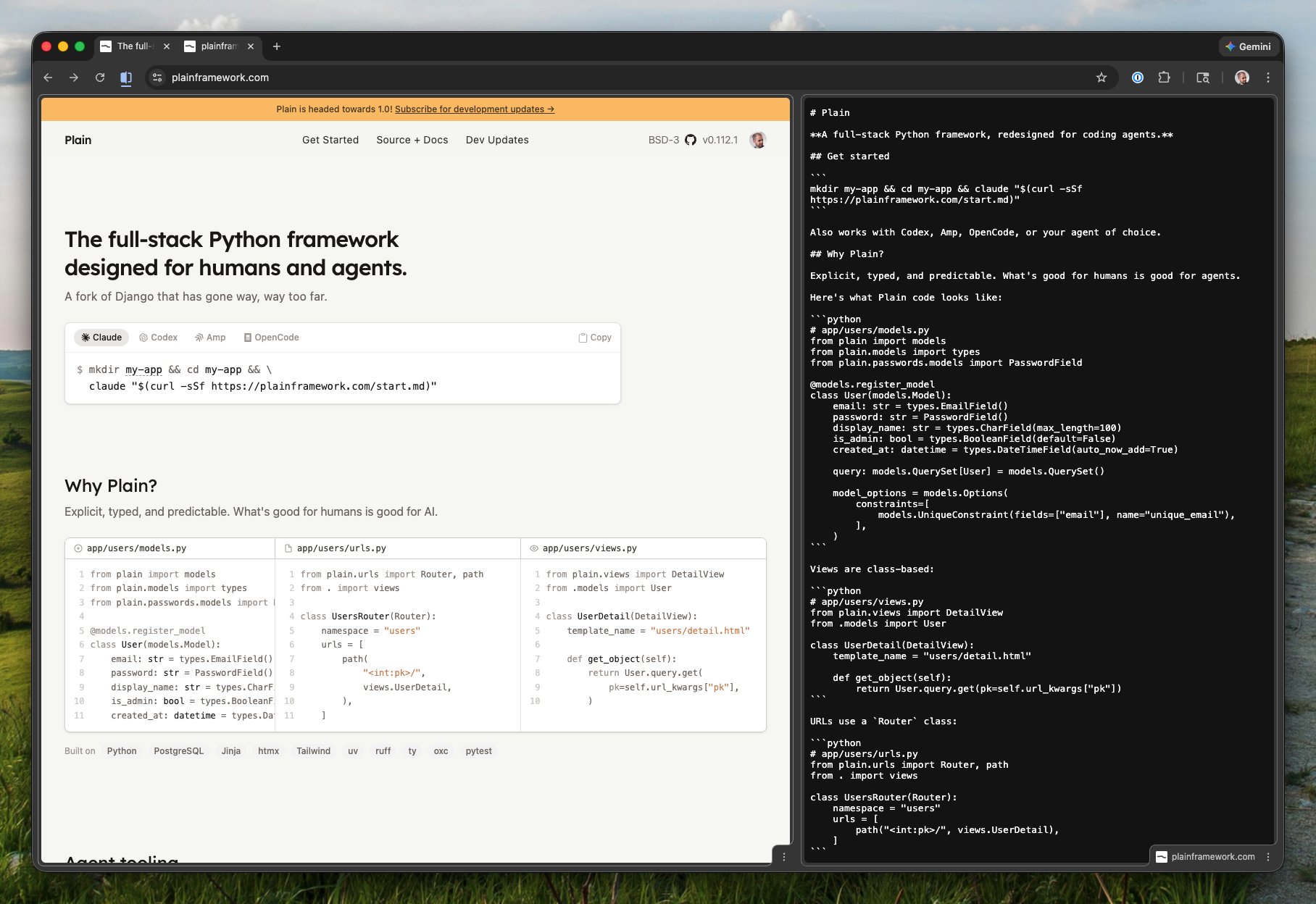
Task: Switch to the OpenCode agent option
Action: 272,338
